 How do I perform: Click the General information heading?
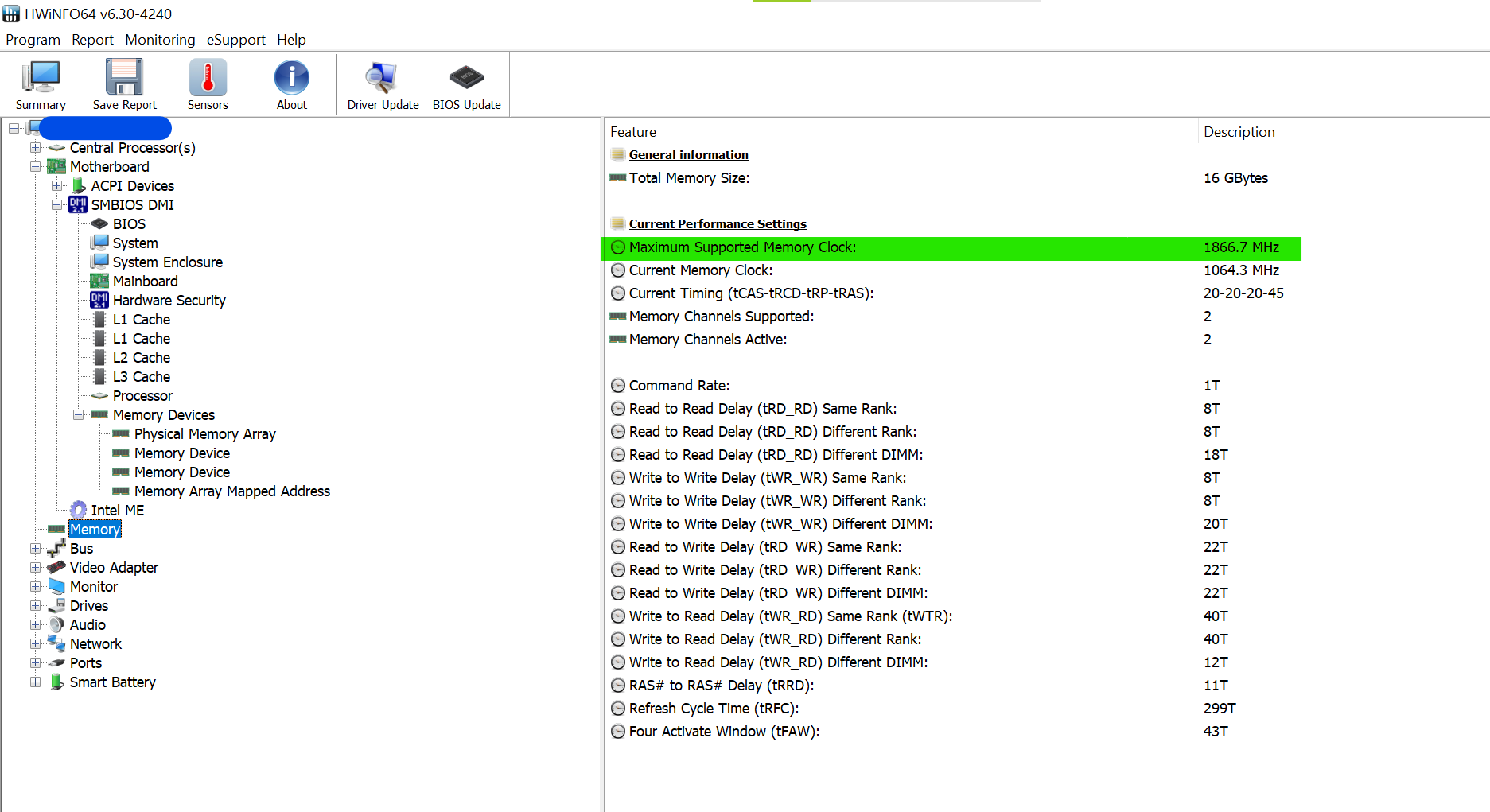(688, 155)
